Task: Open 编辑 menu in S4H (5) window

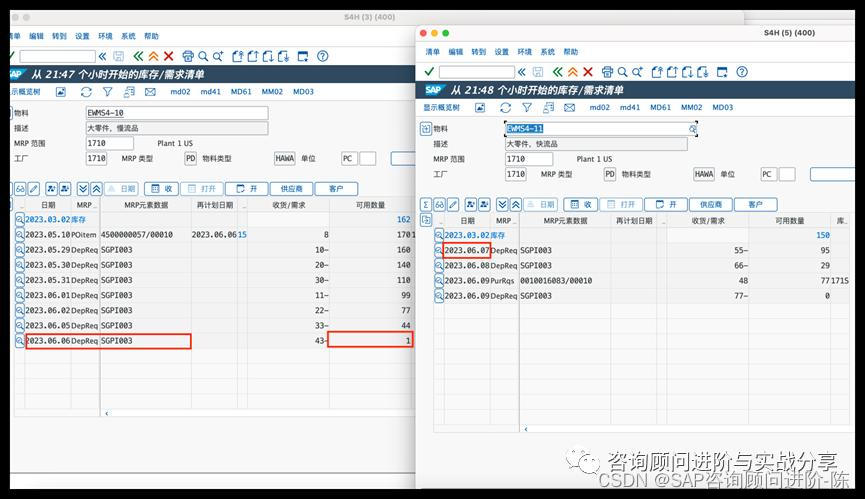Action: pyautogui.click(x=456, y=52)
